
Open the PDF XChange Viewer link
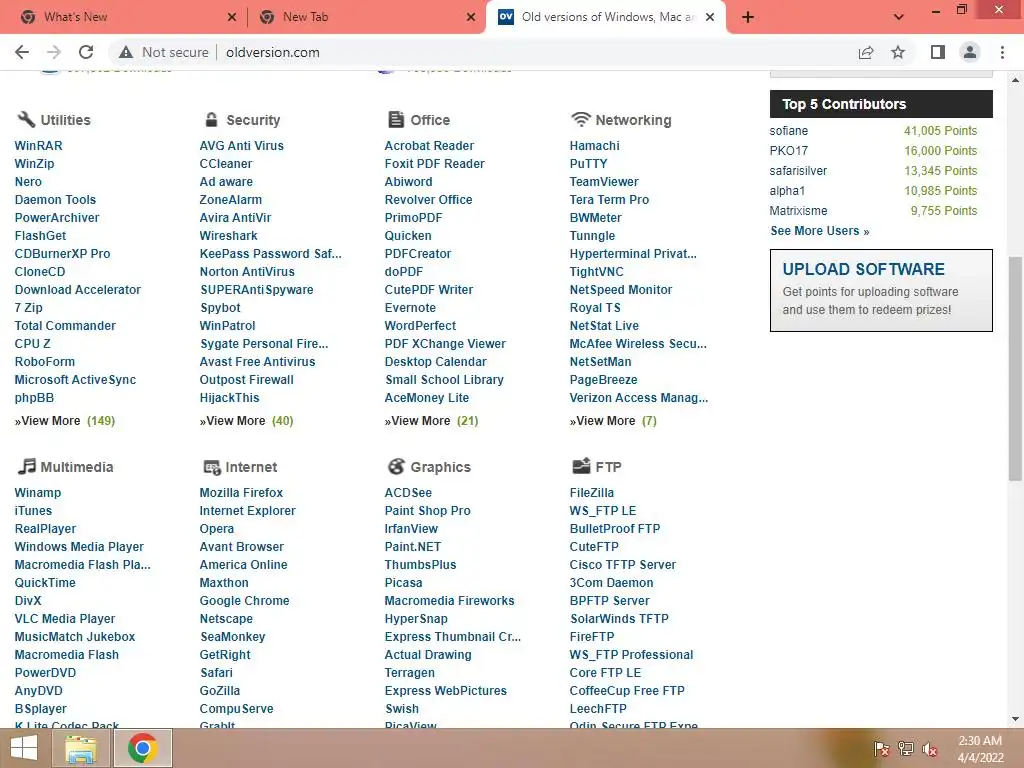445,344
